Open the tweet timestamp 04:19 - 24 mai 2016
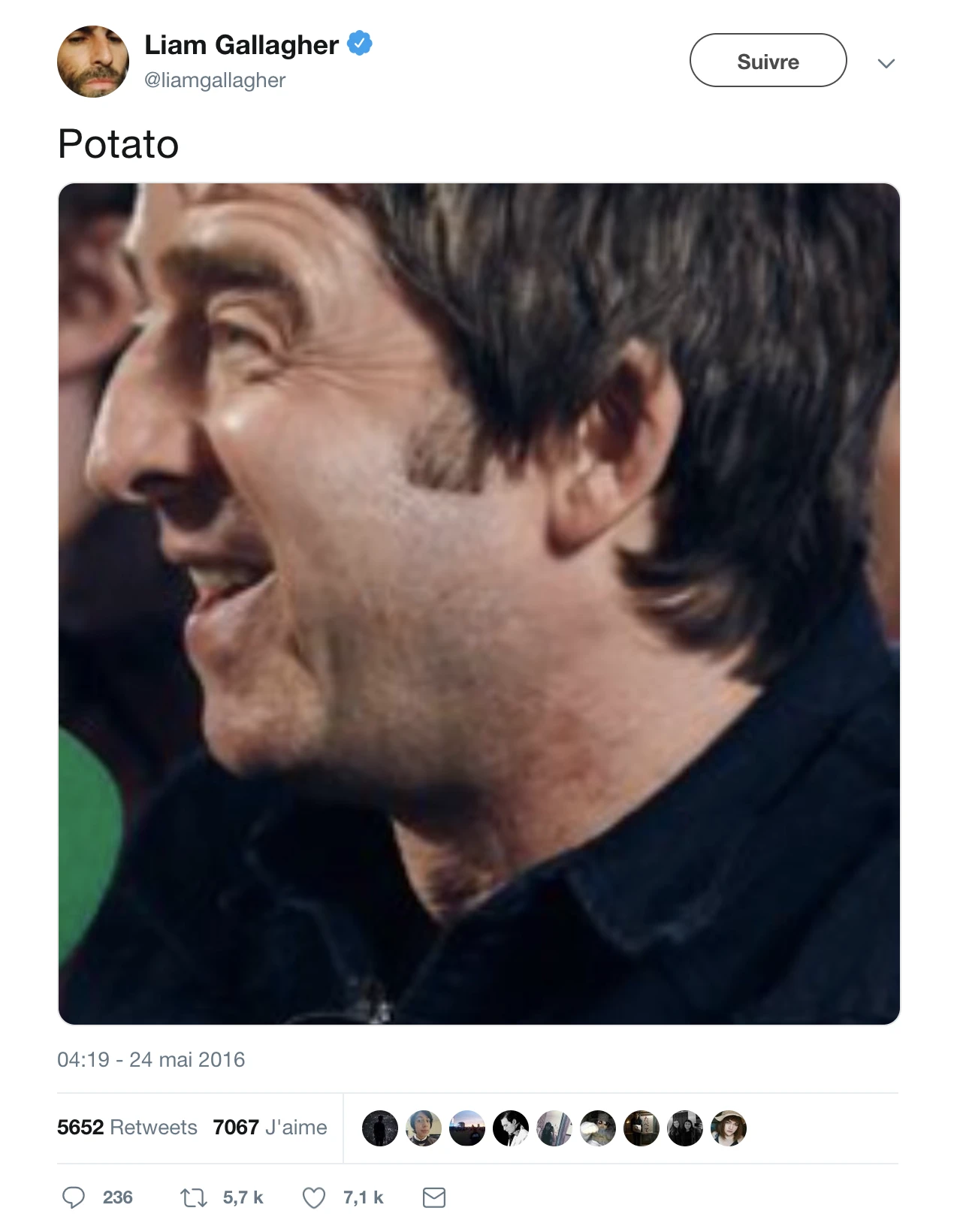 151,1060
